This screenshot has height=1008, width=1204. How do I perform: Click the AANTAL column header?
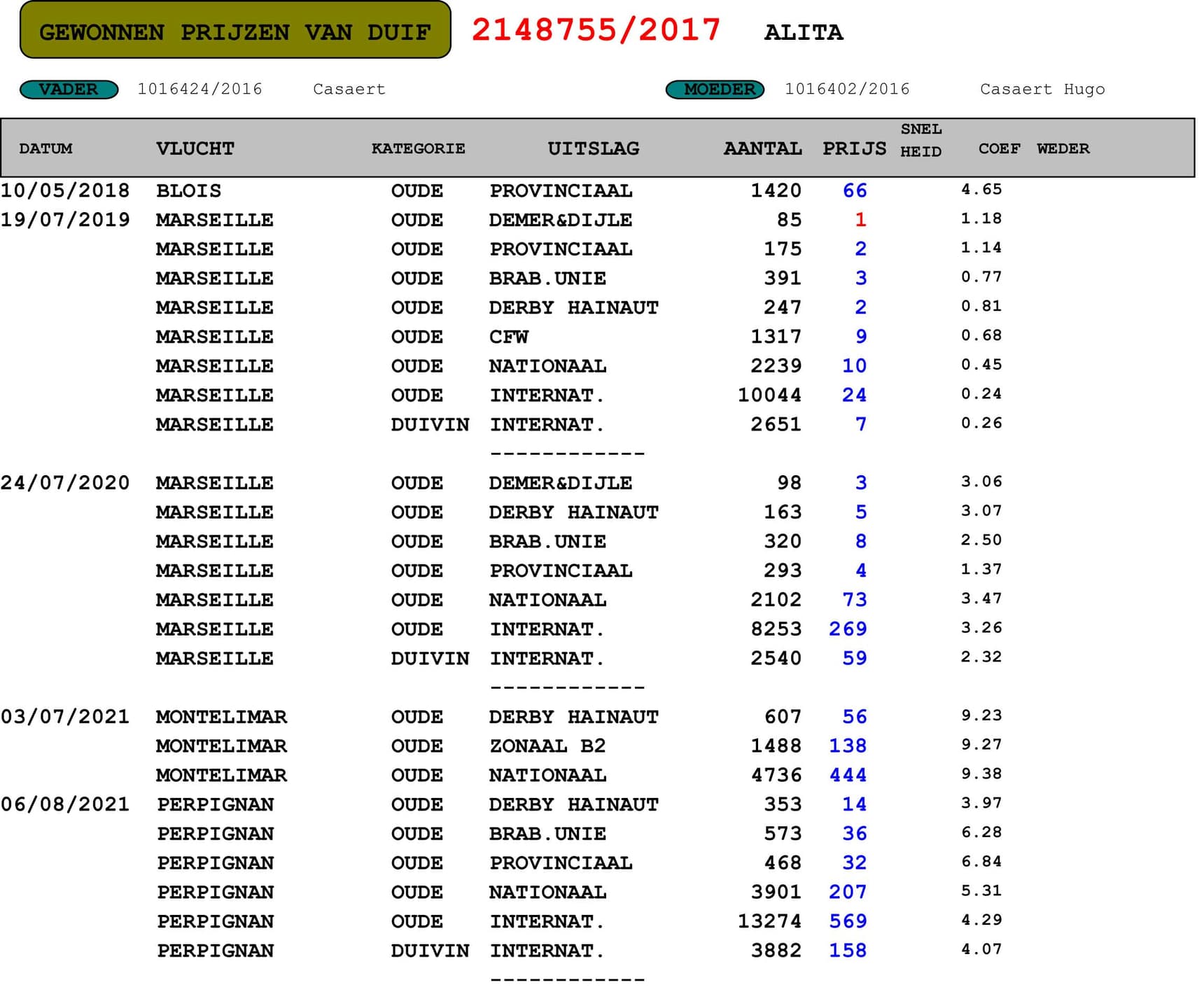(x=762, y=148)
